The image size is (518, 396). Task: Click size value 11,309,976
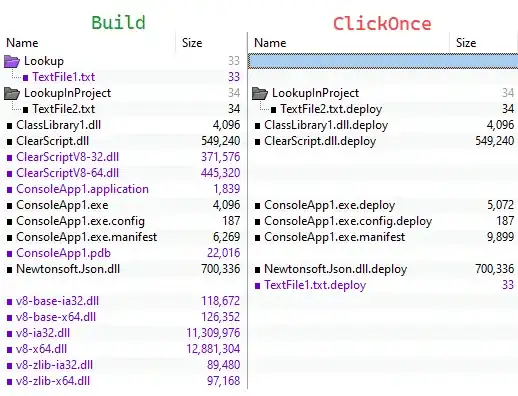pos(213,333)
